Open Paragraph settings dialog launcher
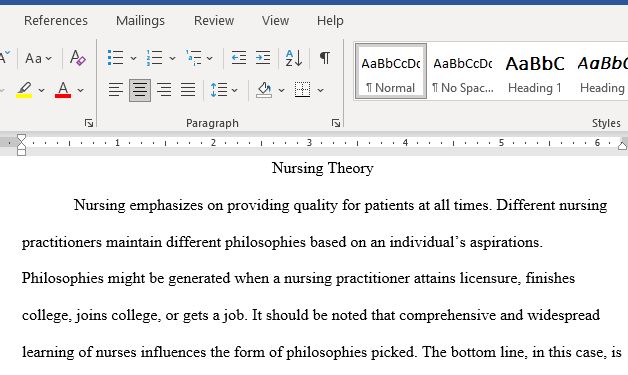The height and width of the screenshot is (375, 628). point(336,123)
